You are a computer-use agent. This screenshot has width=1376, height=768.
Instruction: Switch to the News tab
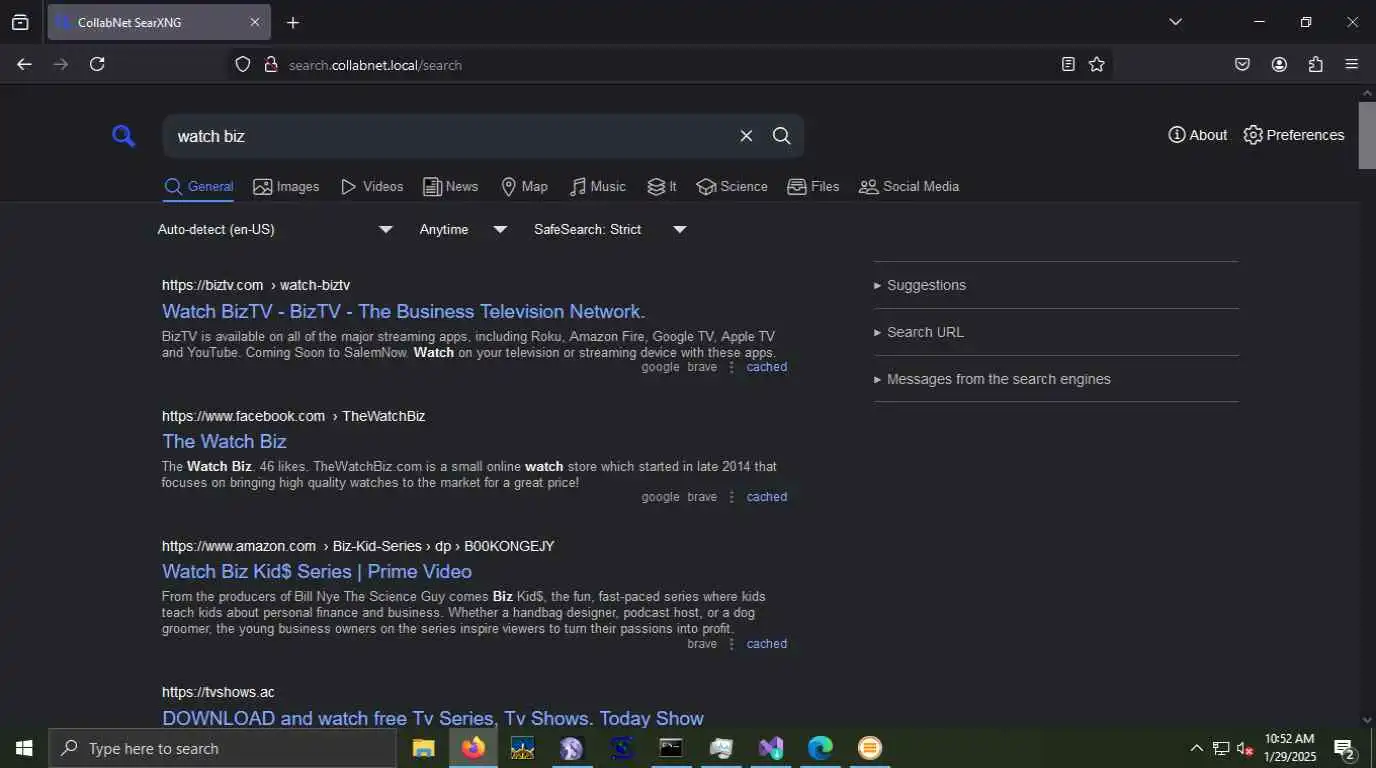point(450,187)
